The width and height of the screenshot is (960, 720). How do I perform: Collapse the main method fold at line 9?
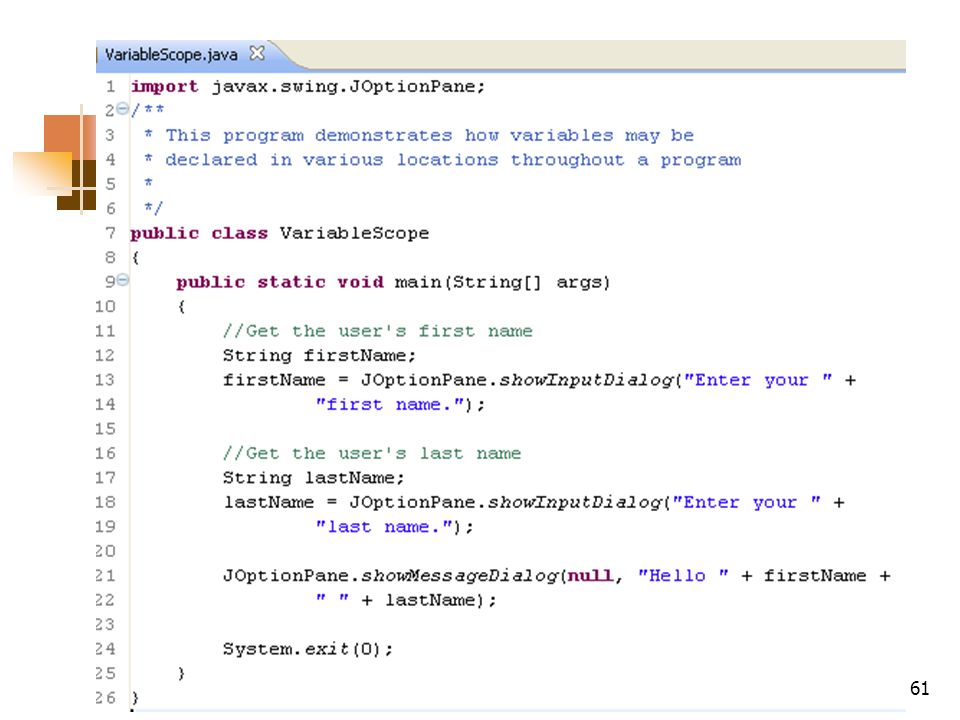coord(122,280)
